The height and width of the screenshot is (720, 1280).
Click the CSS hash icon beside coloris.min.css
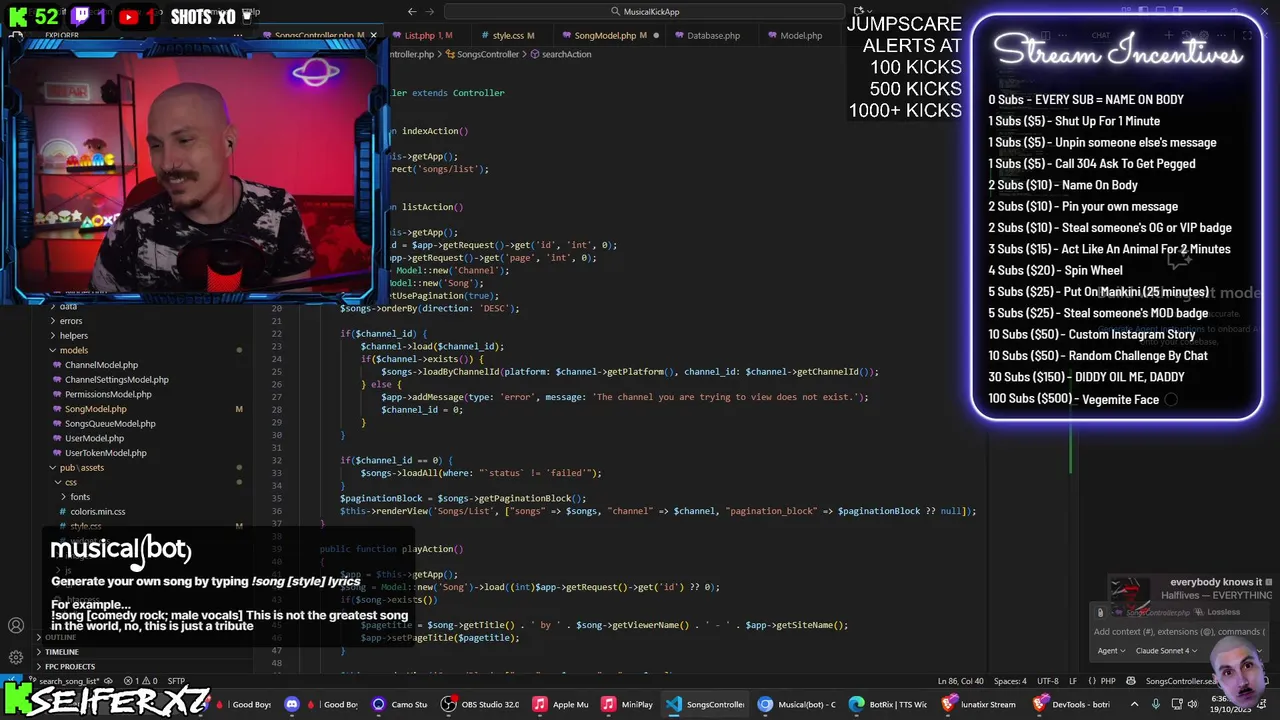pos(63,512)
